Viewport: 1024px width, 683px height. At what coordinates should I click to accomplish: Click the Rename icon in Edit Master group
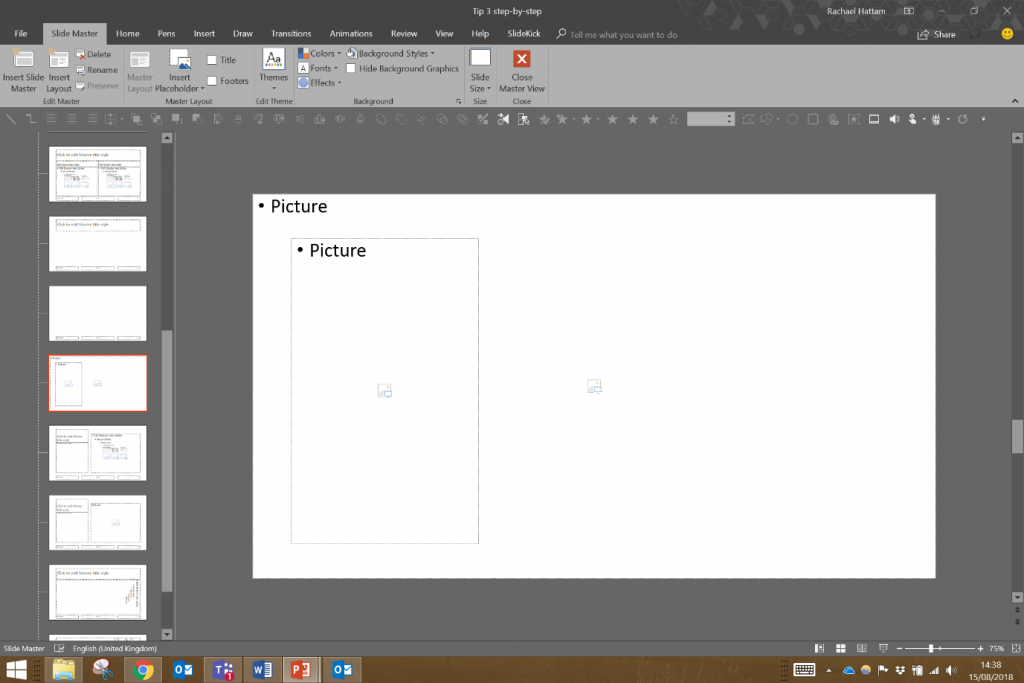(x=97, y=69)
